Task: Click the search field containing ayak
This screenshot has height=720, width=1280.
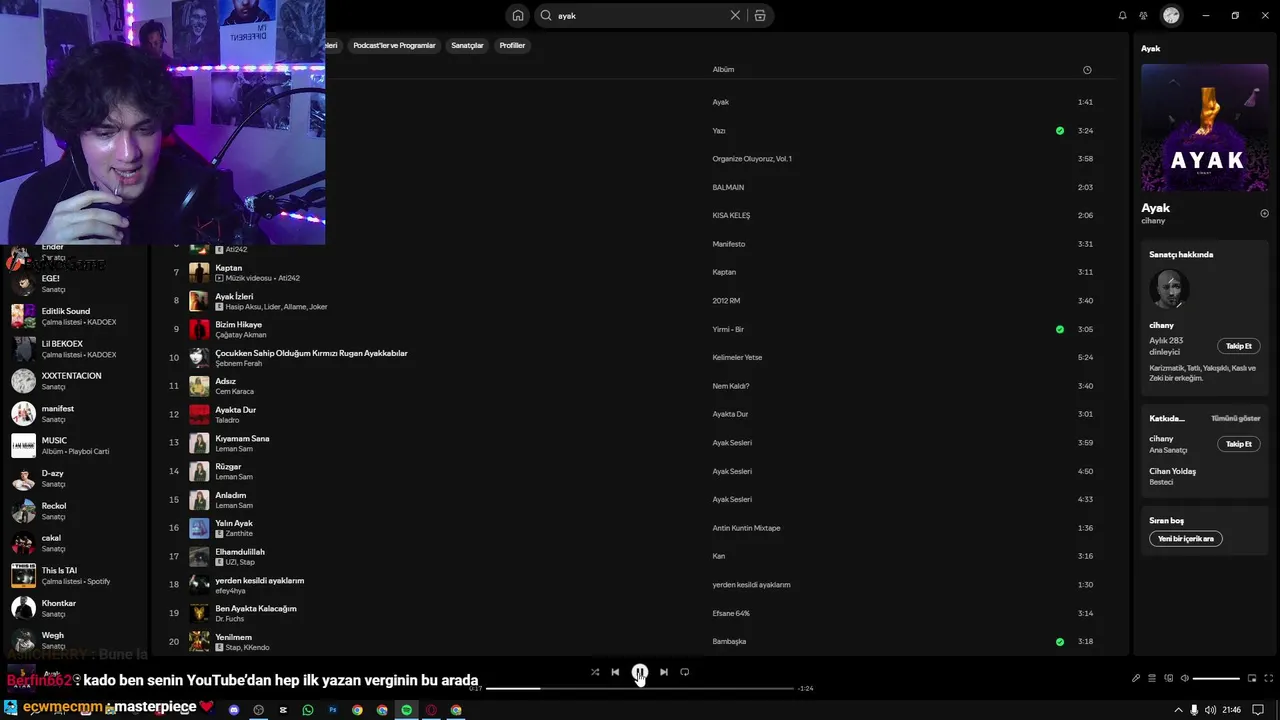Action: click(640, 16)
